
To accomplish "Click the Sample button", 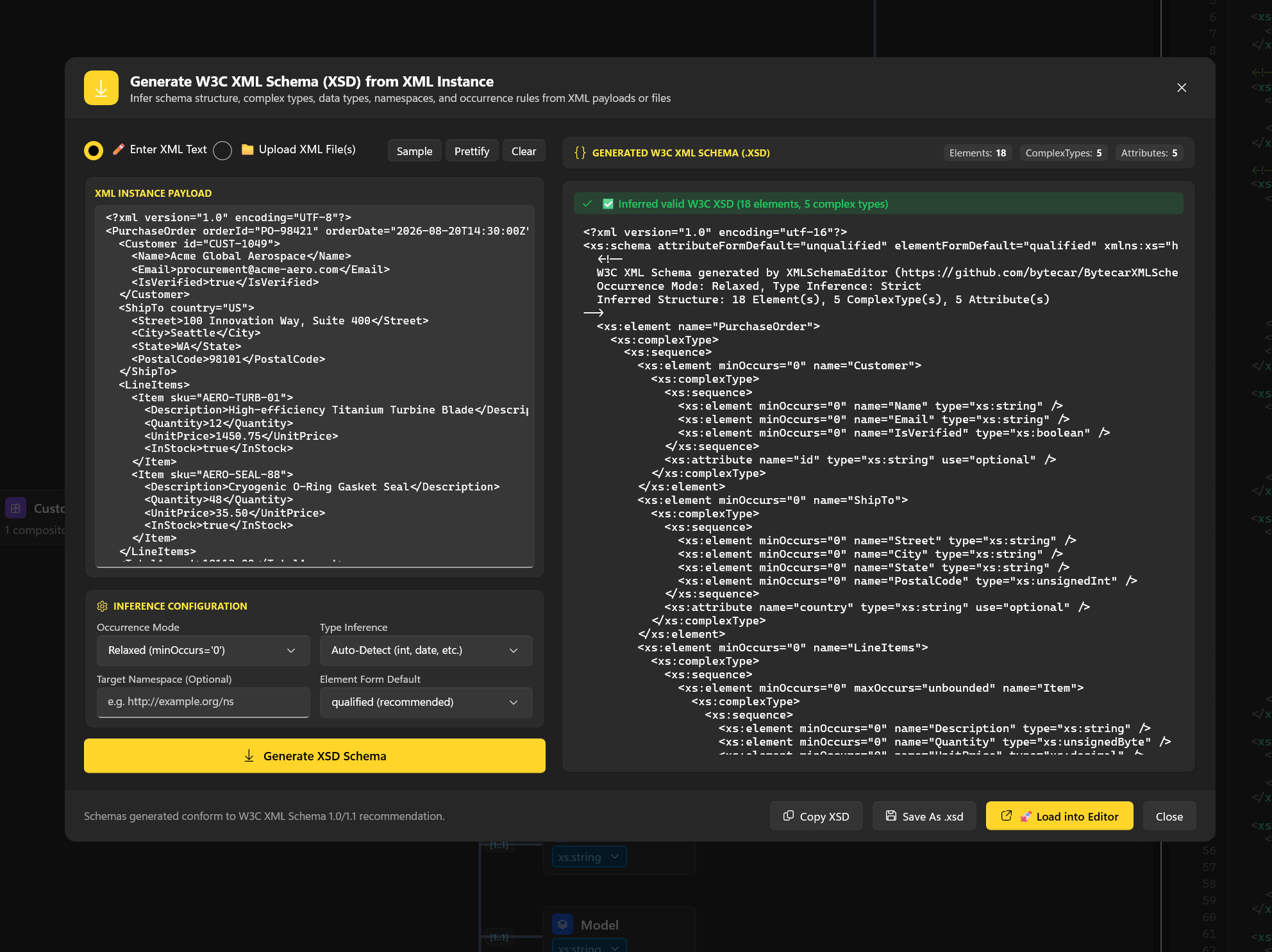I will point(414,151).
